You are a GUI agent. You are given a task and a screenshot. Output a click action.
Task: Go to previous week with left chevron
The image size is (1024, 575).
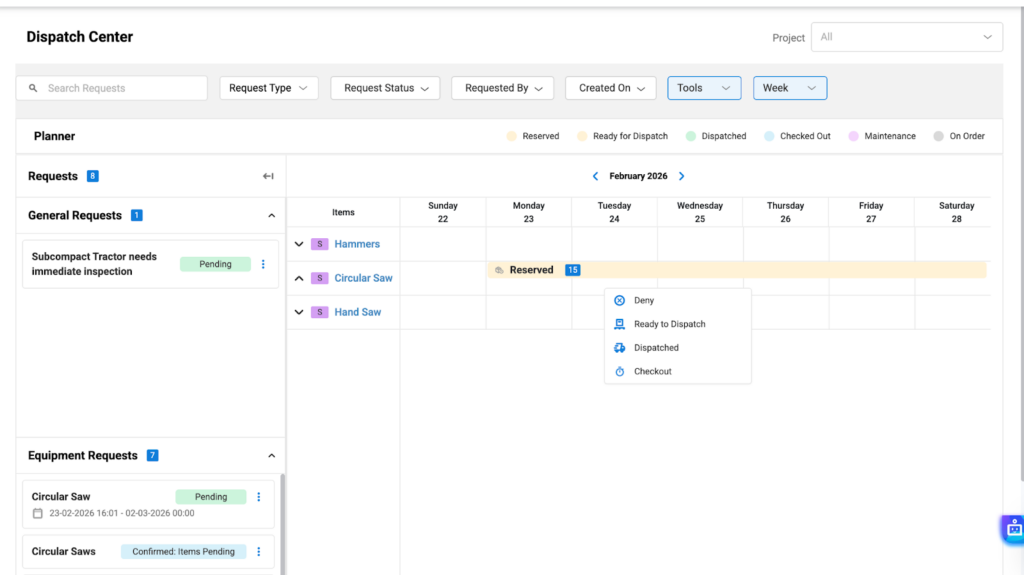596,176
